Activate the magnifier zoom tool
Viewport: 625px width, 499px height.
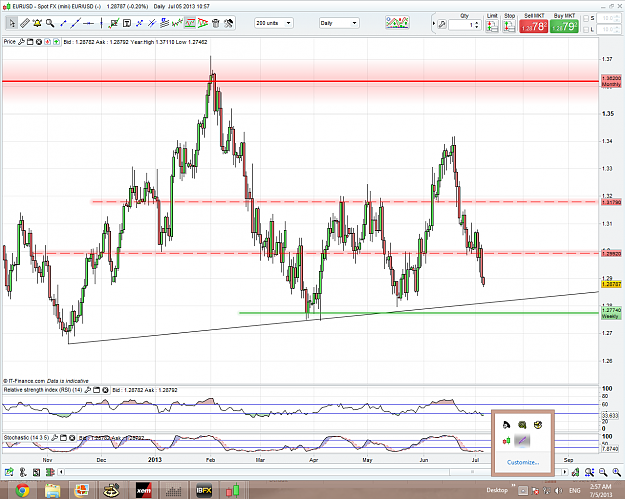pyautogui.click(x=50, y=24)
